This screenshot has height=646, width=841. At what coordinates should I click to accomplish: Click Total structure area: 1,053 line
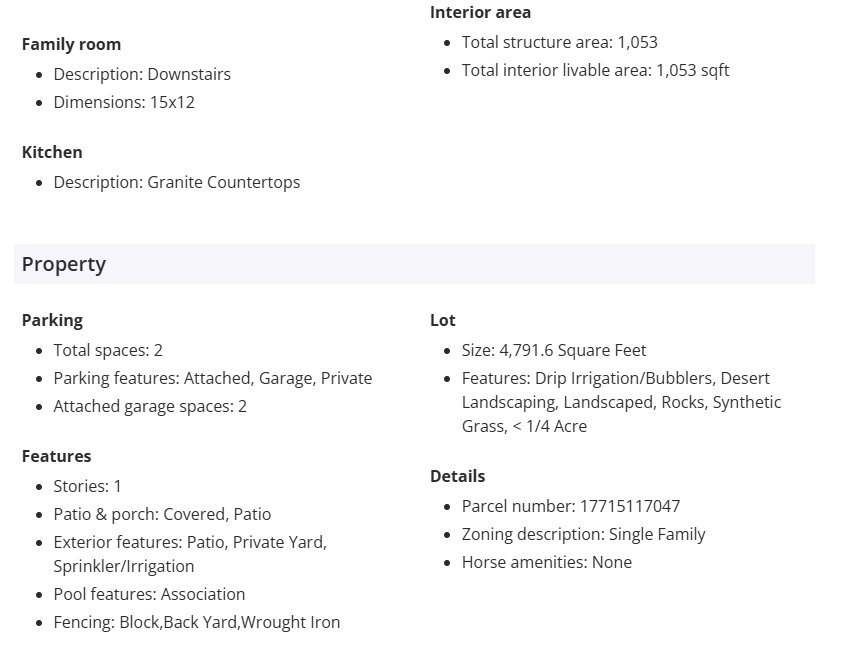[x=559, y=42]
